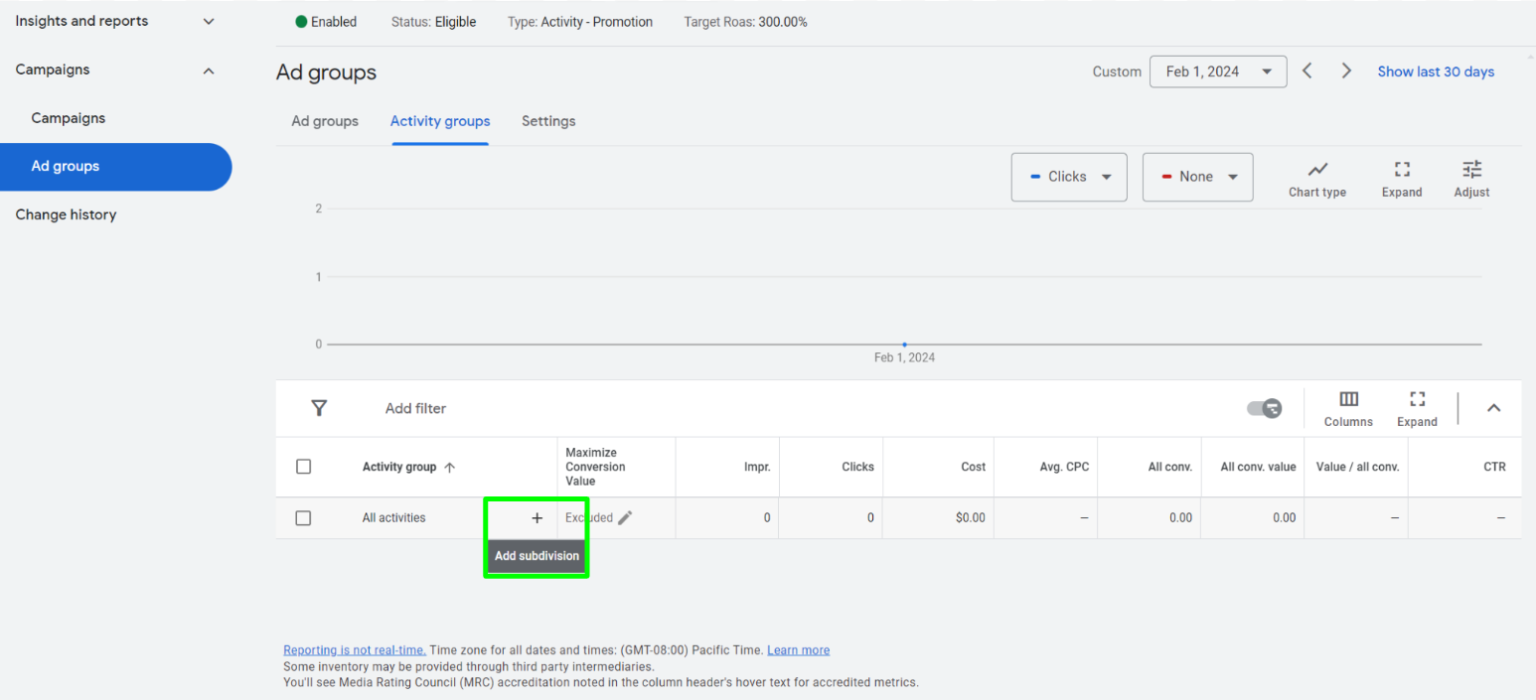
Task: Open the Columns selector icon
Action: click(1348, 400)
